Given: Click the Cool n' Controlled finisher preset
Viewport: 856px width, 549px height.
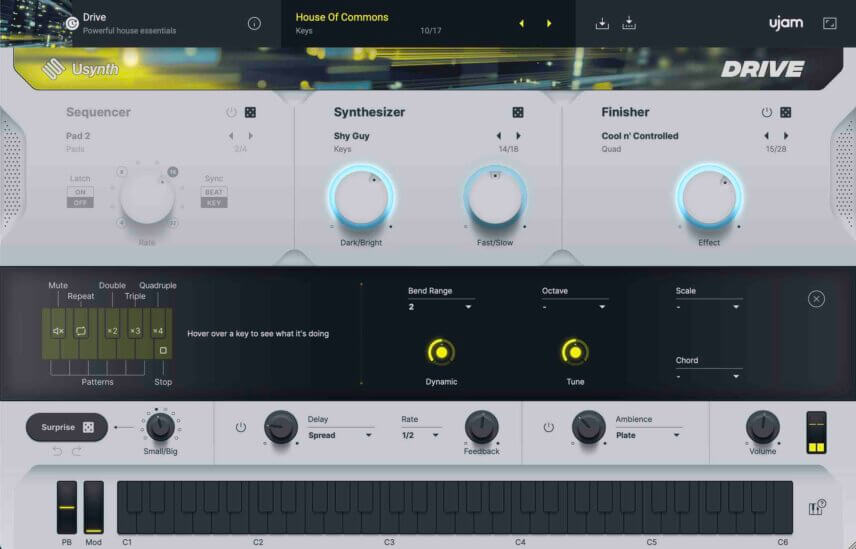Looking at the screenshot, I should click(x=640, y=136).
